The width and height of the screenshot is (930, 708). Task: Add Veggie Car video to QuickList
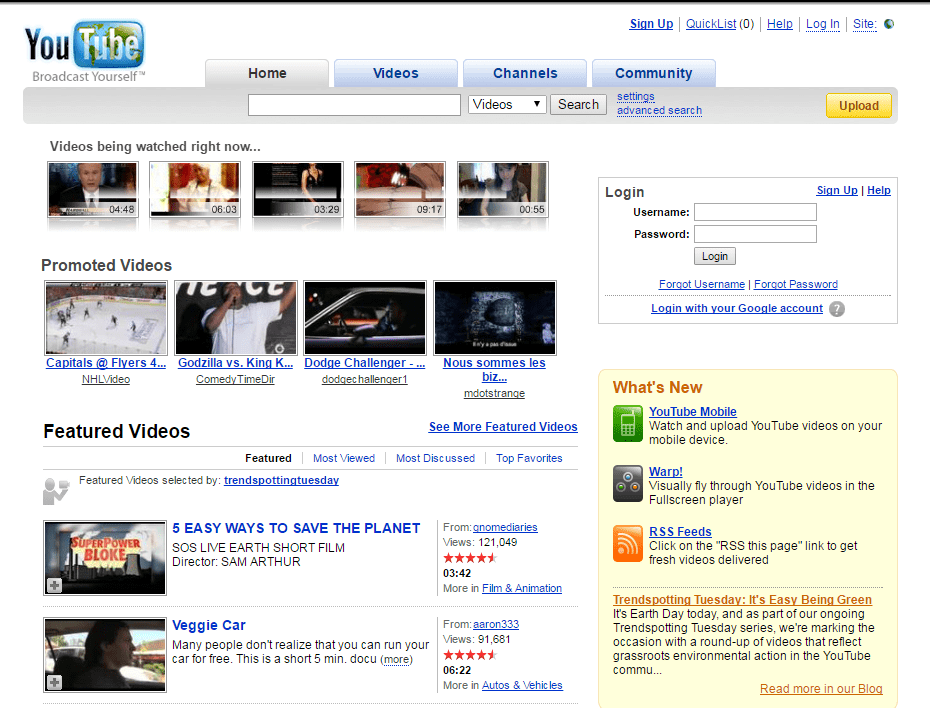[x=55, y=683]
